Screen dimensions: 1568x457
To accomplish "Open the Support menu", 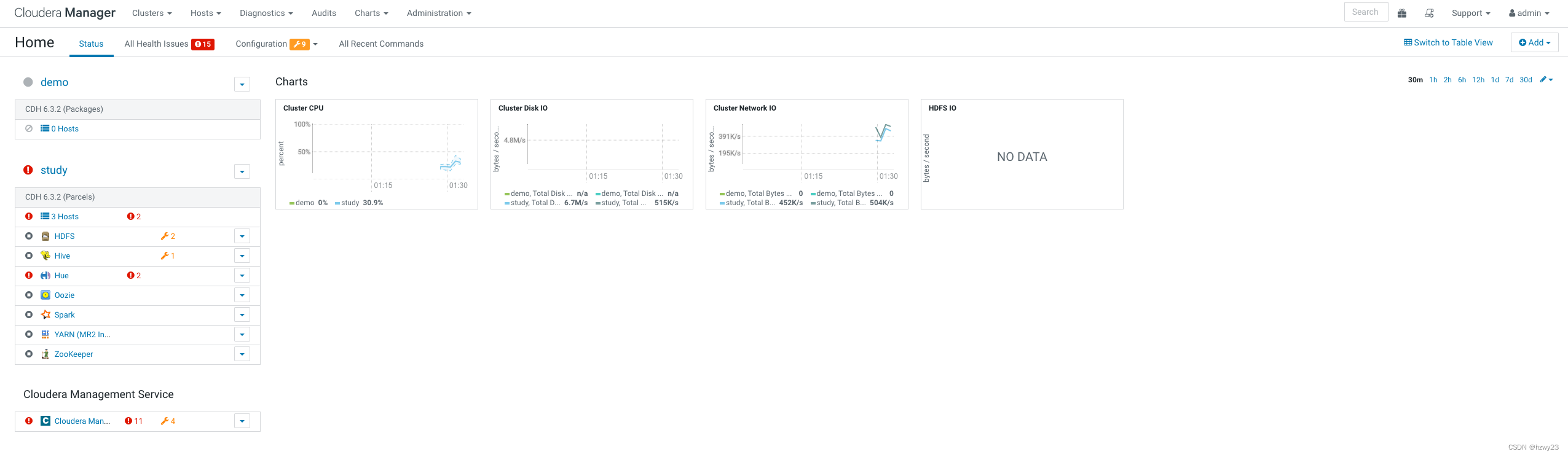I will pos(1471,13).
